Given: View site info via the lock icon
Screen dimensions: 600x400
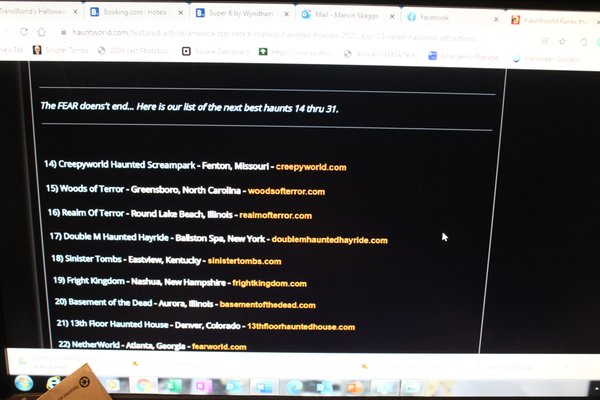Looking at the screenshot, I should (64, 32).
